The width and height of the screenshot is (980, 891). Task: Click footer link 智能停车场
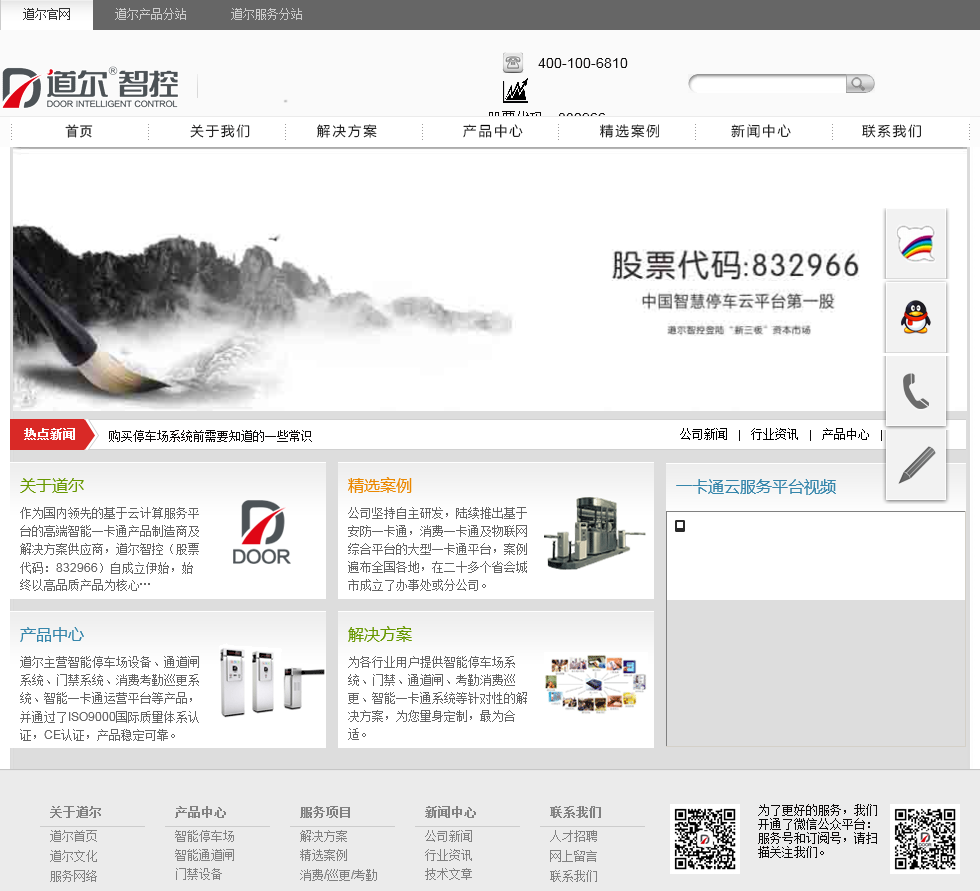coord(204,836)
